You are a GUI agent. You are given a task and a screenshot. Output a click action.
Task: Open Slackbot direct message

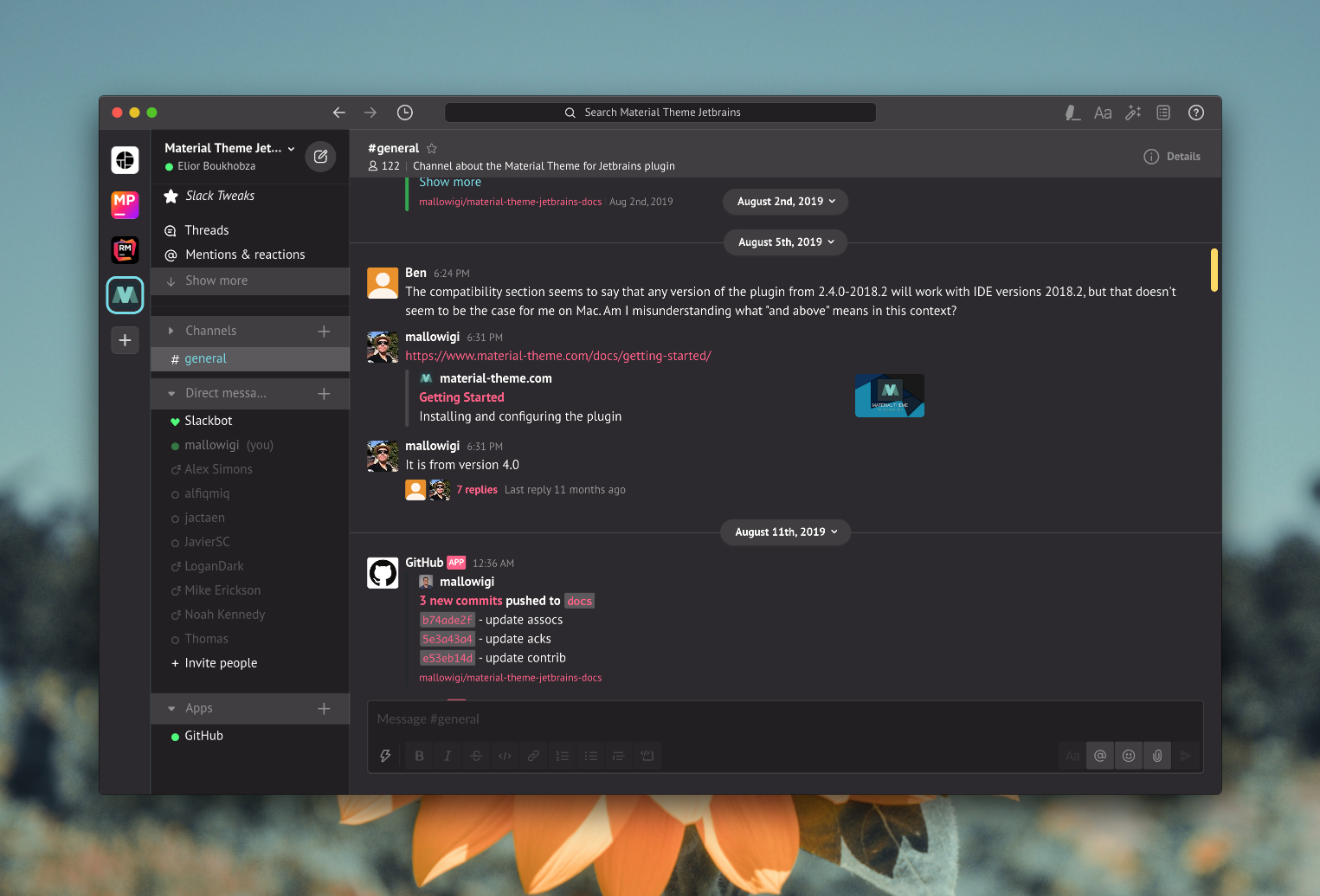coord(250,421)
